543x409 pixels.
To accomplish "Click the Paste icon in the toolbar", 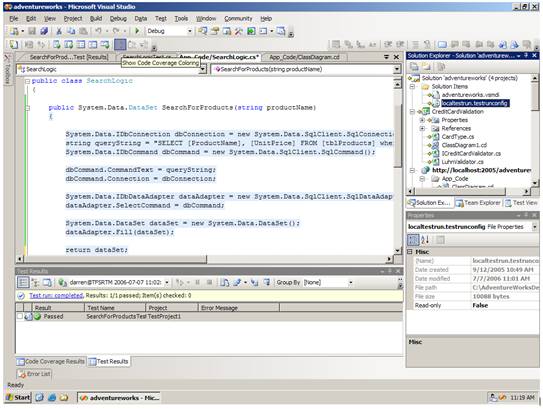I will [83, 31].
